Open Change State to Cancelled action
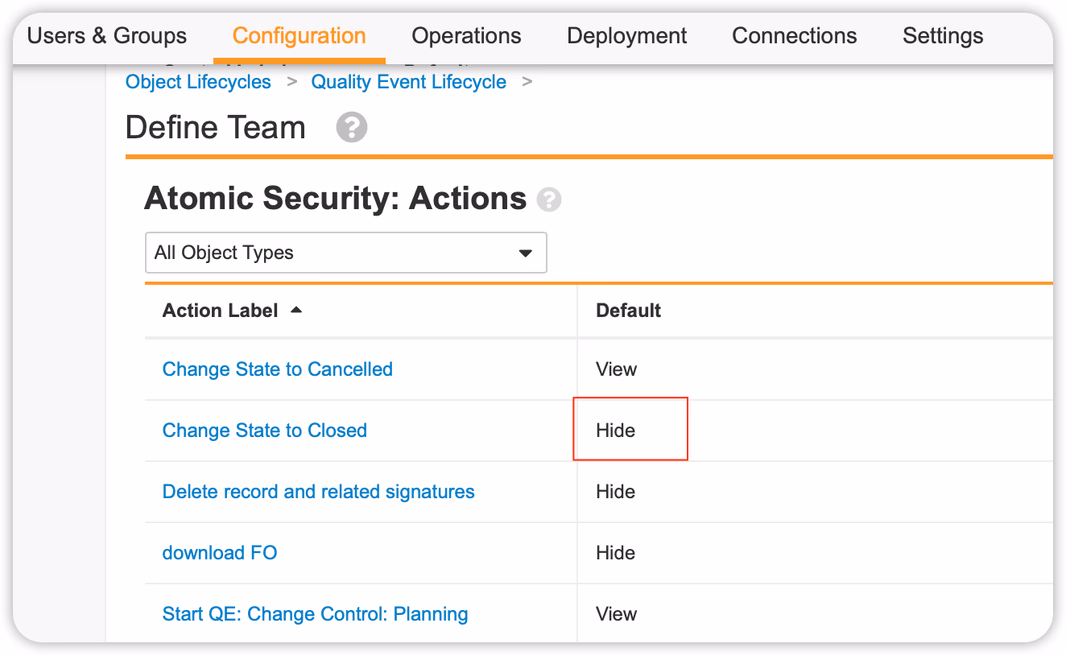 [277, 369]
